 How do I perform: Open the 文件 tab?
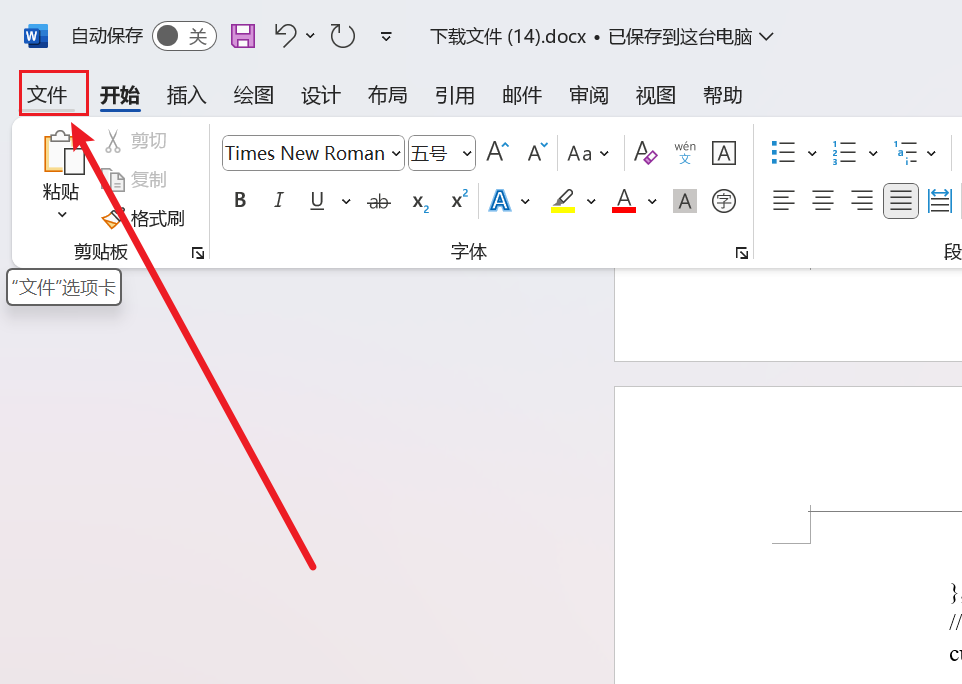[47, 94]
